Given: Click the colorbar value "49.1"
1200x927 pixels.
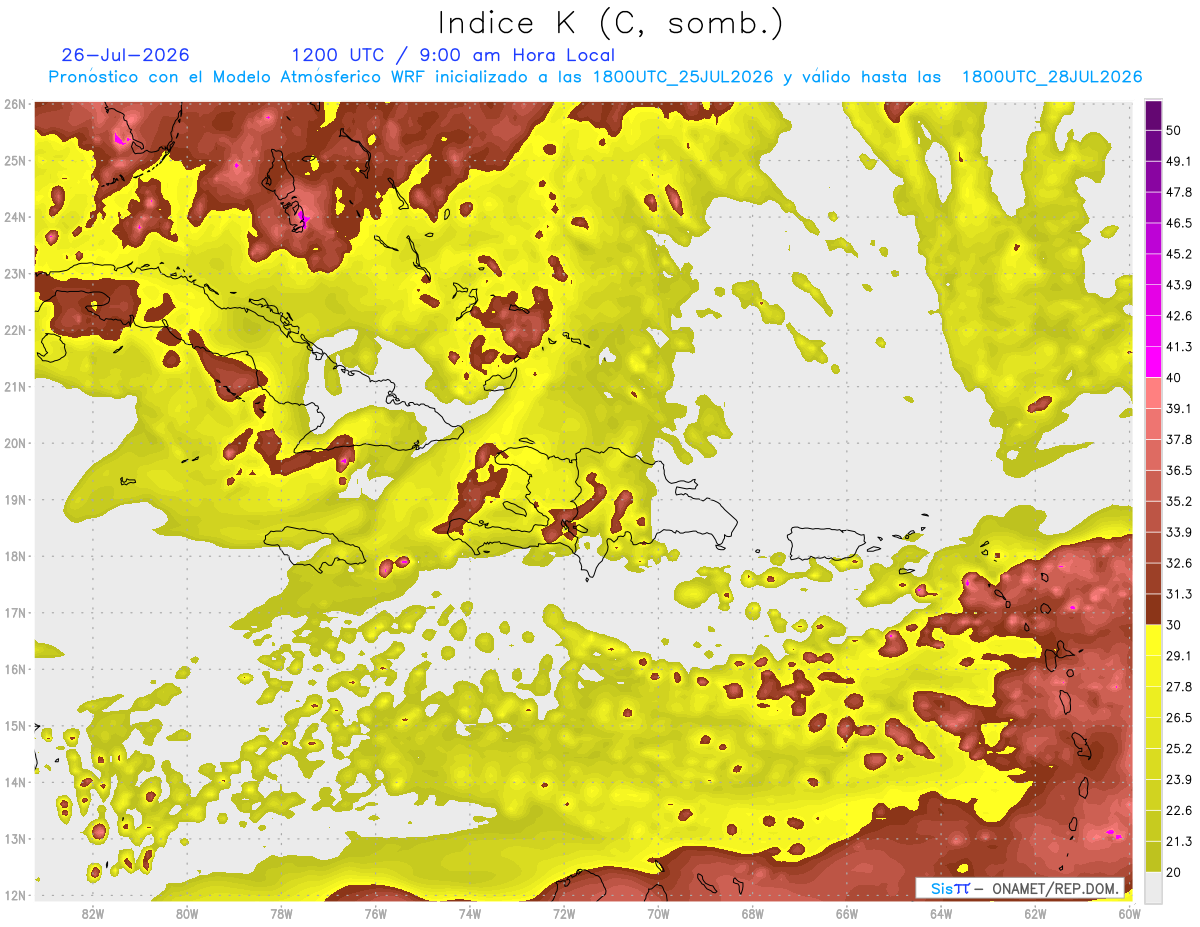Looking at the screenshot, I should (x=1180, y=161).
